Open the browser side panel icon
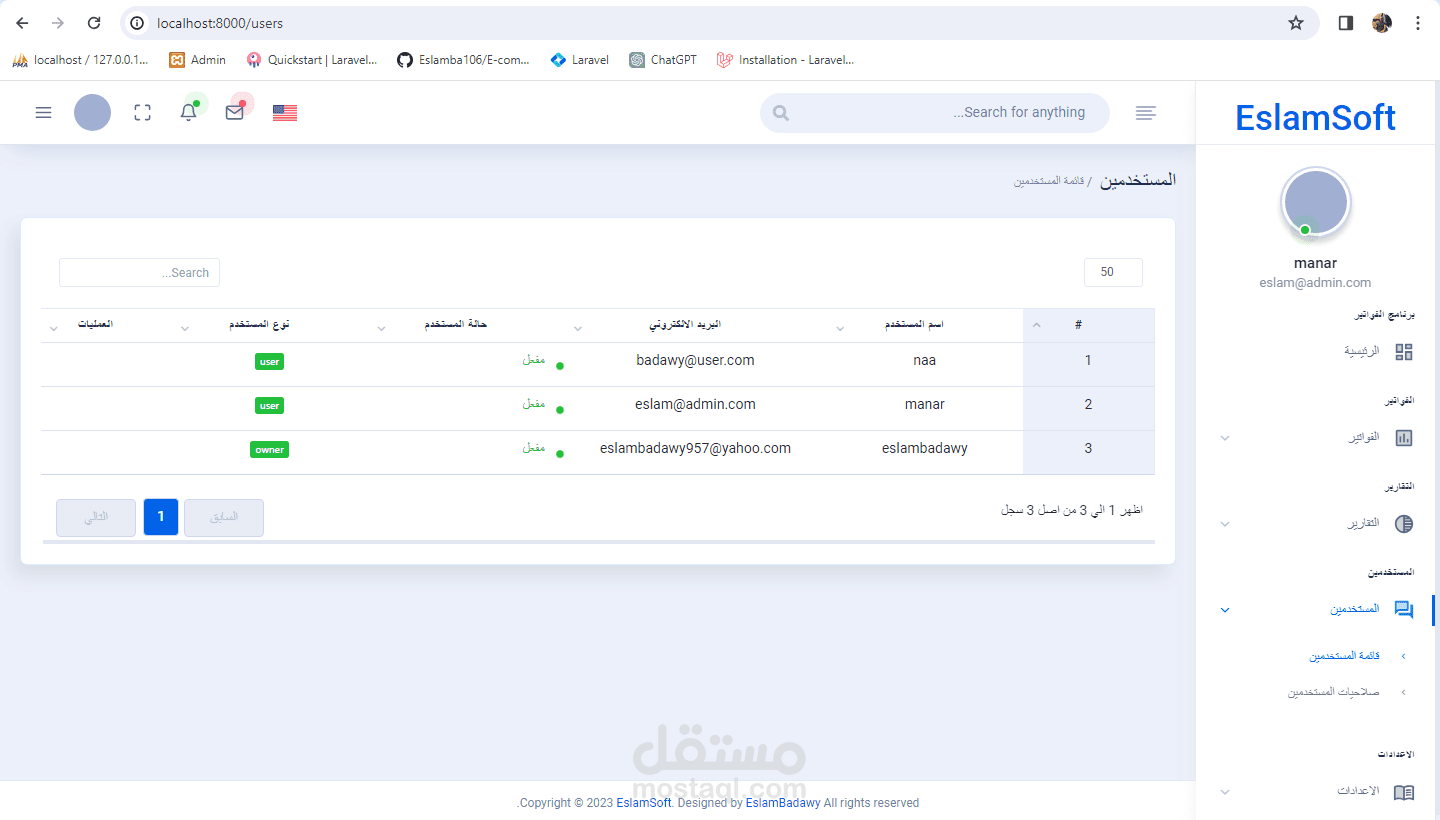The width and height of the screenshot is (1440, 820). (1346, 23)
